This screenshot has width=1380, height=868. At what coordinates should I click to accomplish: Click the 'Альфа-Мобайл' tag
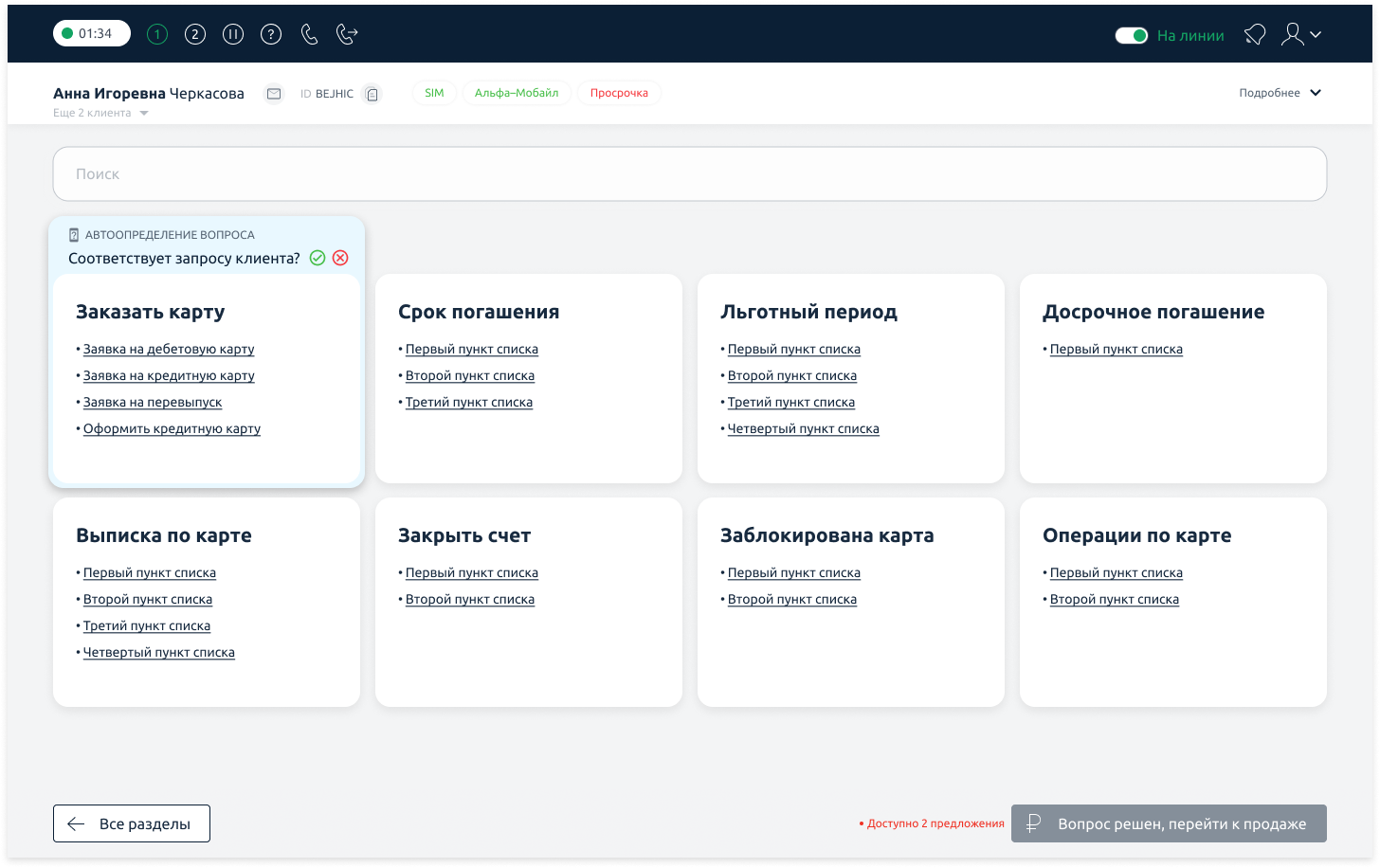(517, 93)
